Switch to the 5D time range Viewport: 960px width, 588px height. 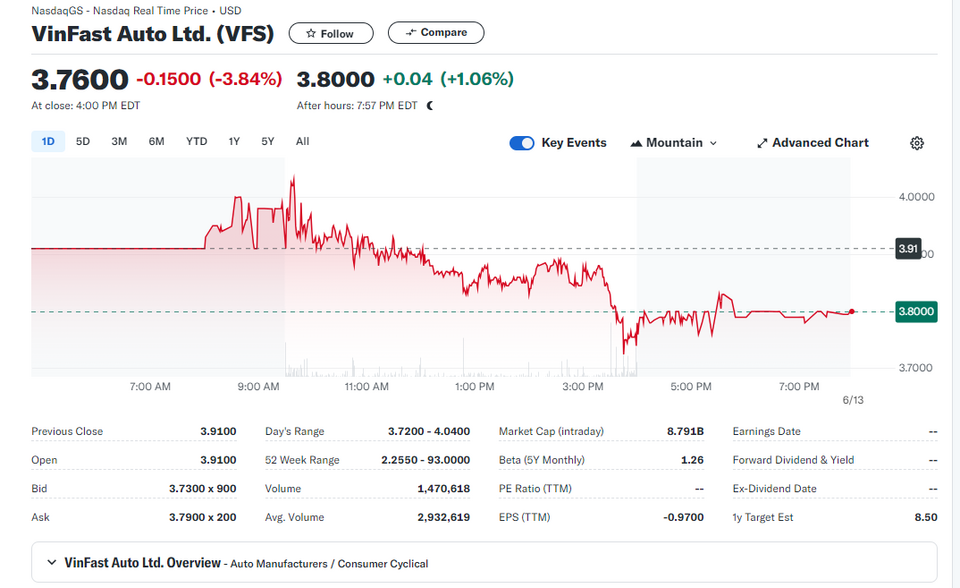point(83,141)
